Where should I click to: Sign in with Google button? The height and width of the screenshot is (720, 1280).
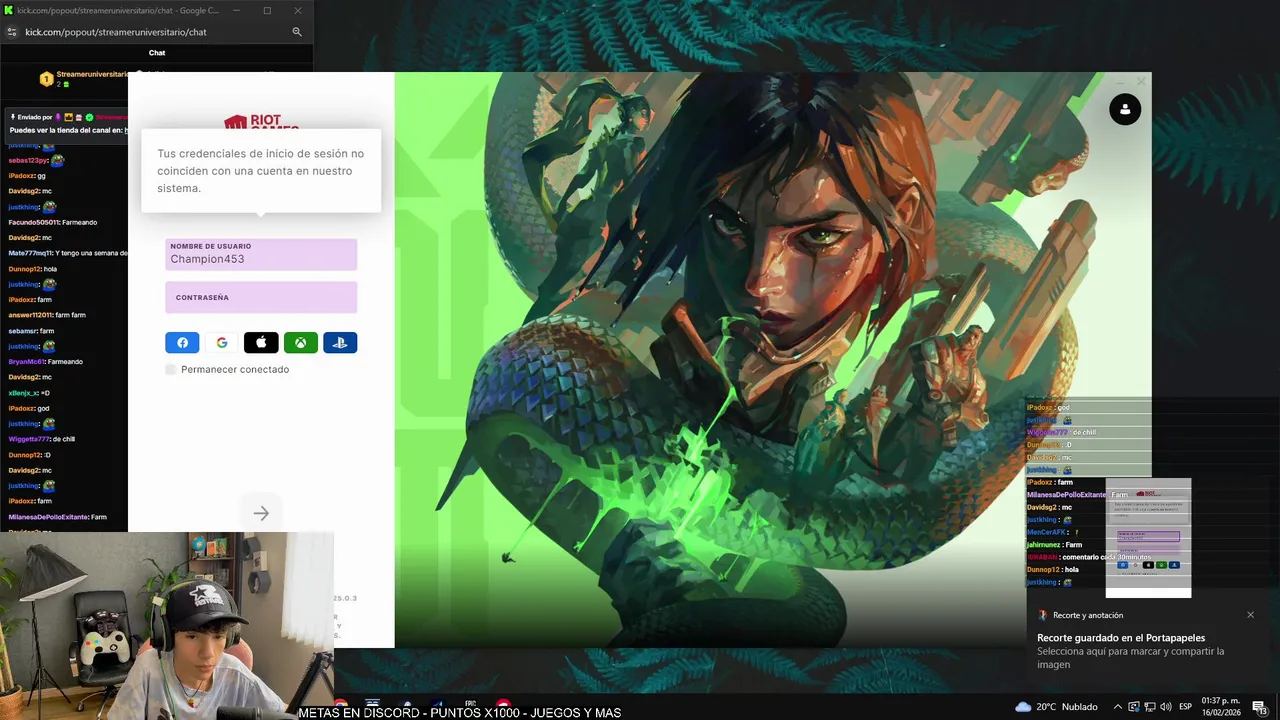222,343
